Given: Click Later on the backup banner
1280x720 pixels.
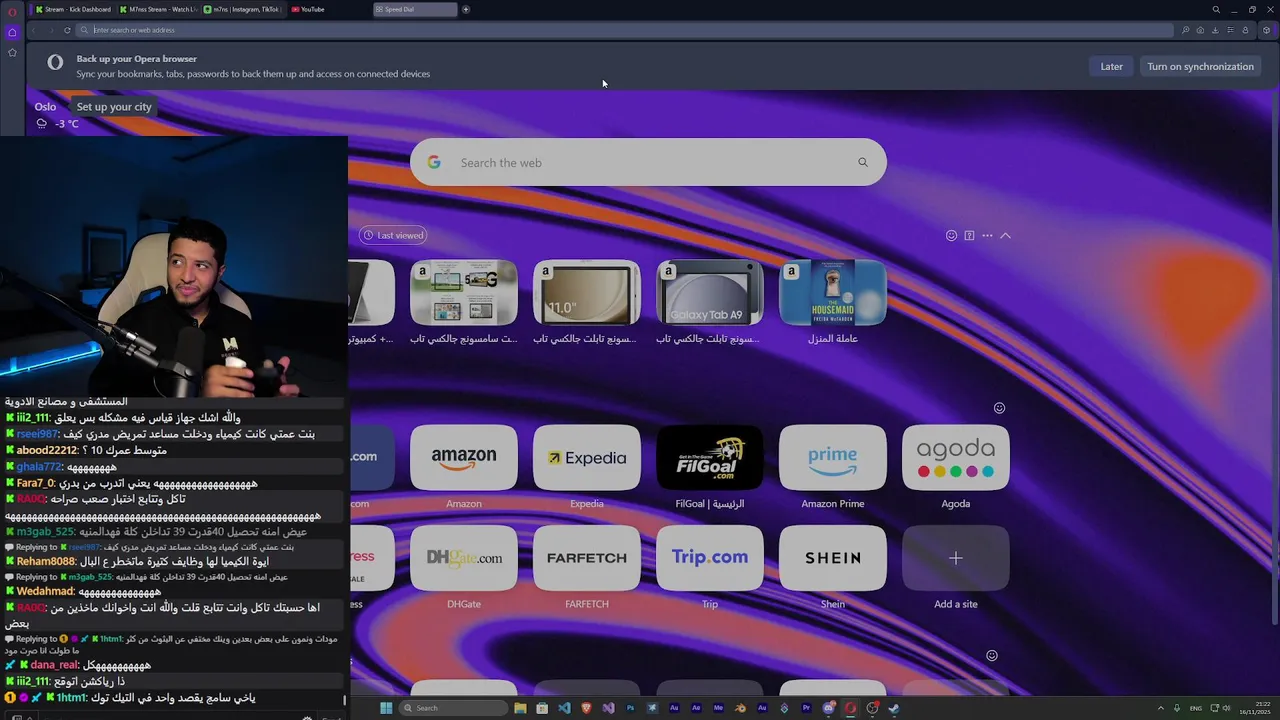Looking at the screenshot, I should [x=1112, y=66].
